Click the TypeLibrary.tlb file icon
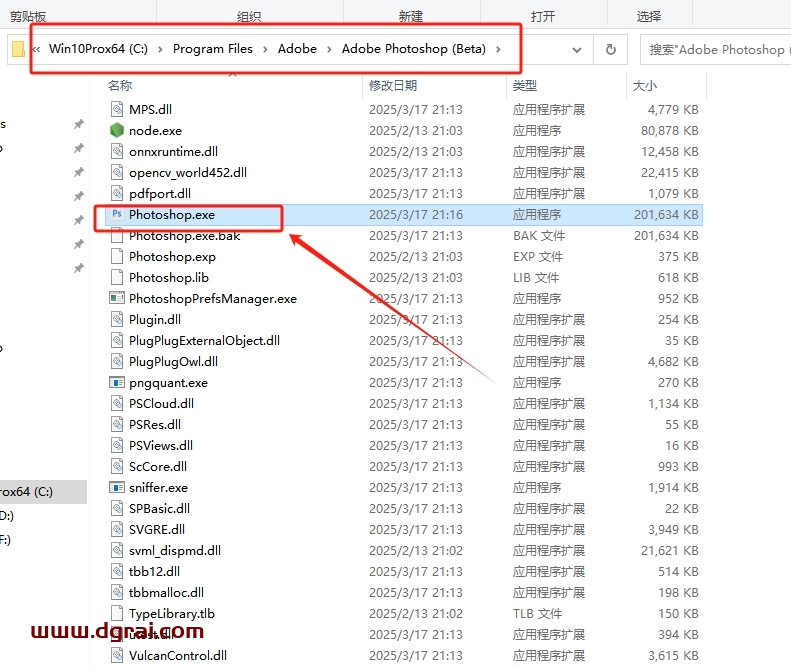This screenshot has width=791, height=668. pos(117,613)
